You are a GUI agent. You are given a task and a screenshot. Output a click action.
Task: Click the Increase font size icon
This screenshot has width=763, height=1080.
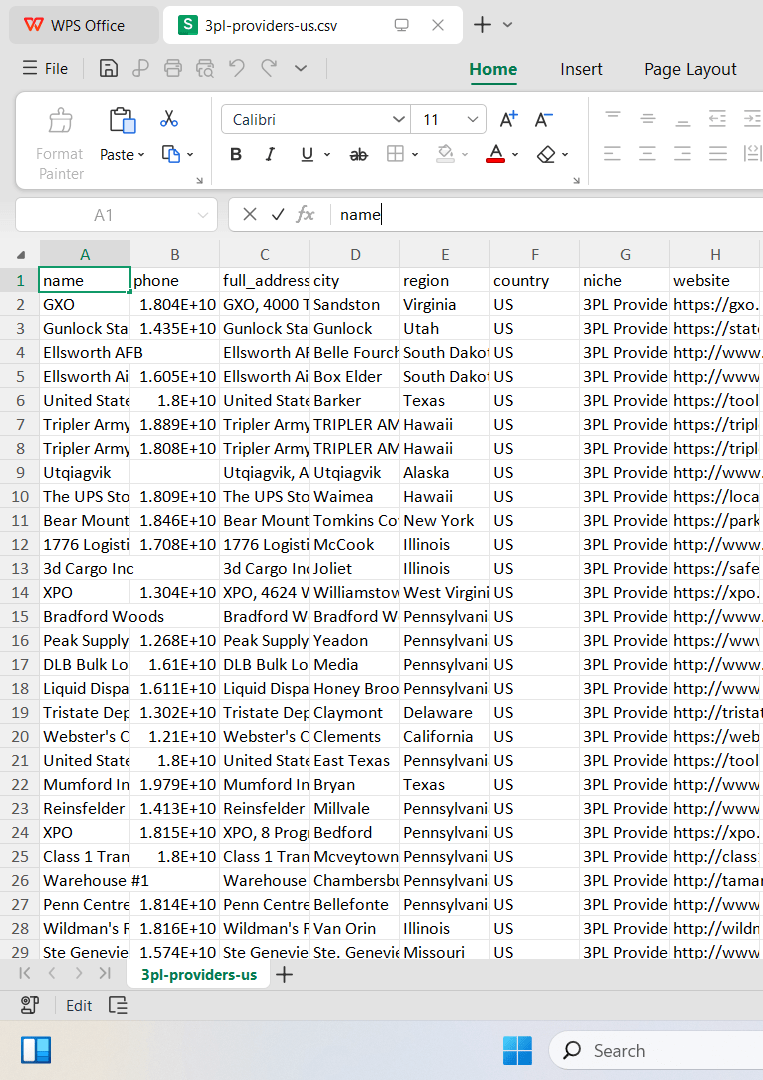(508, 120)
